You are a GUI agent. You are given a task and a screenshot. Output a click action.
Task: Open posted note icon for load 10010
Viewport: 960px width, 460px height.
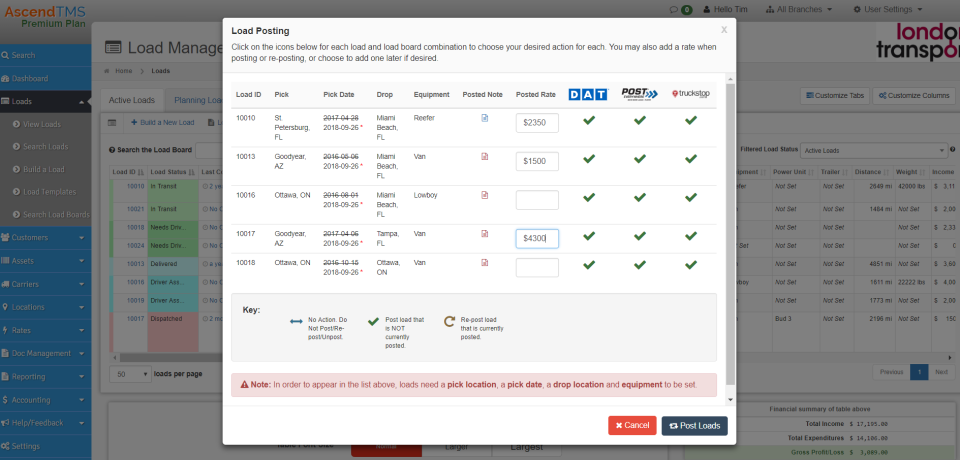[485, 118]
